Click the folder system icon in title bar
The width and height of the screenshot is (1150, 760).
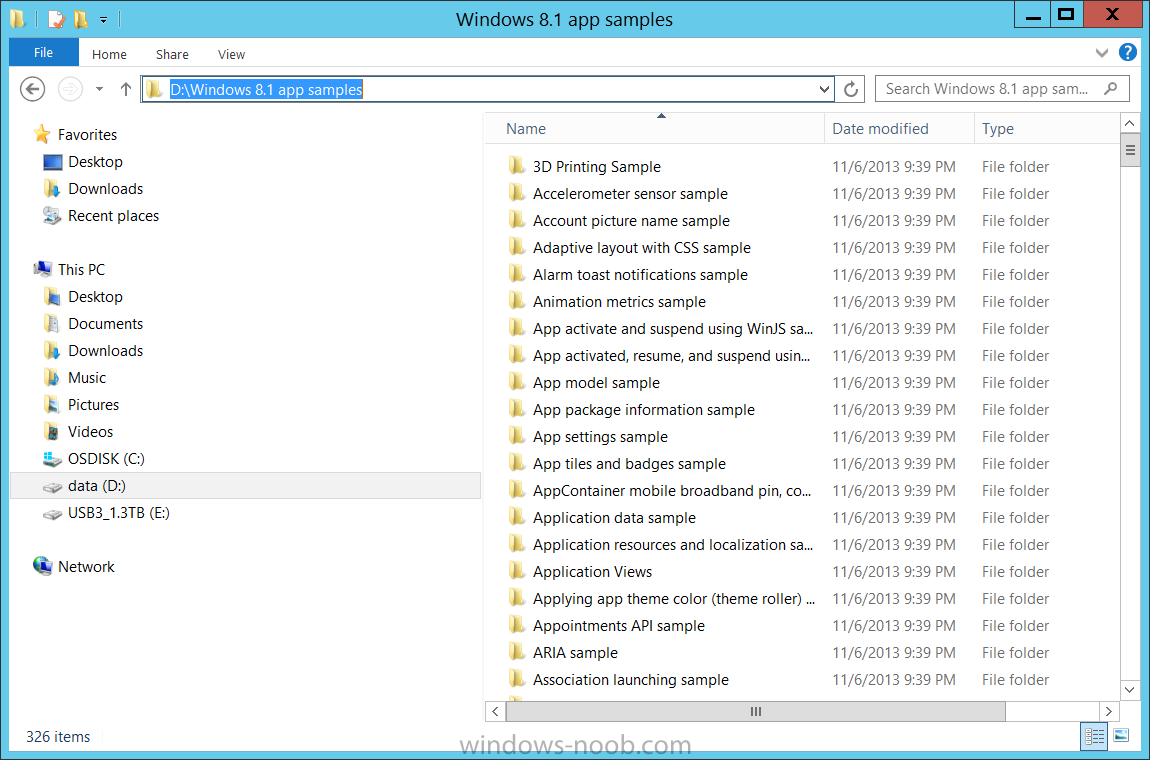point(18,19)
